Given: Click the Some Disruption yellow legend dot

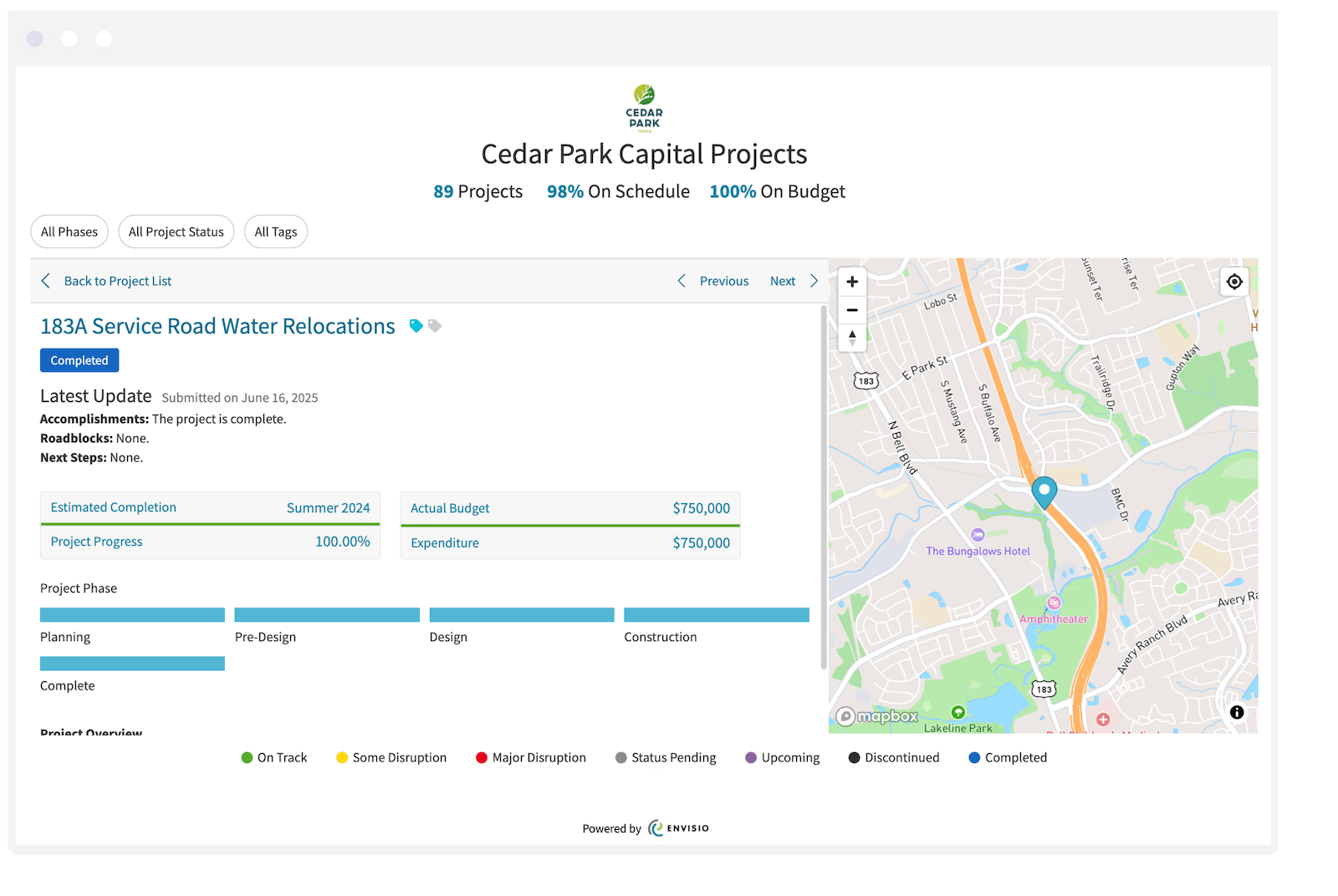Looking at the screenshot, I should pos(342,757).
